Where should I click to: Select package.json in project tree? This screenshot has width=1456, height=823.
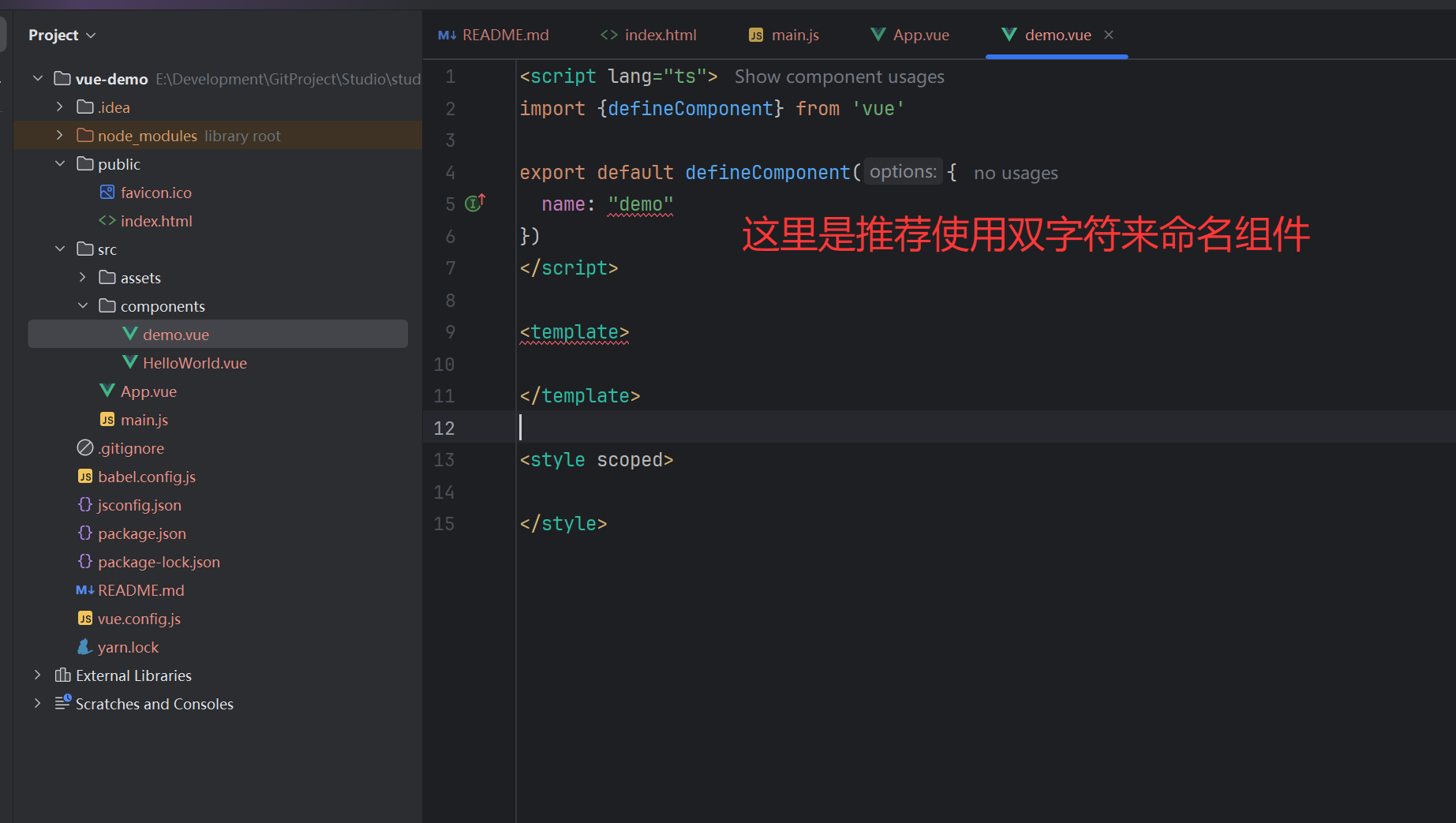coord(142,533)
